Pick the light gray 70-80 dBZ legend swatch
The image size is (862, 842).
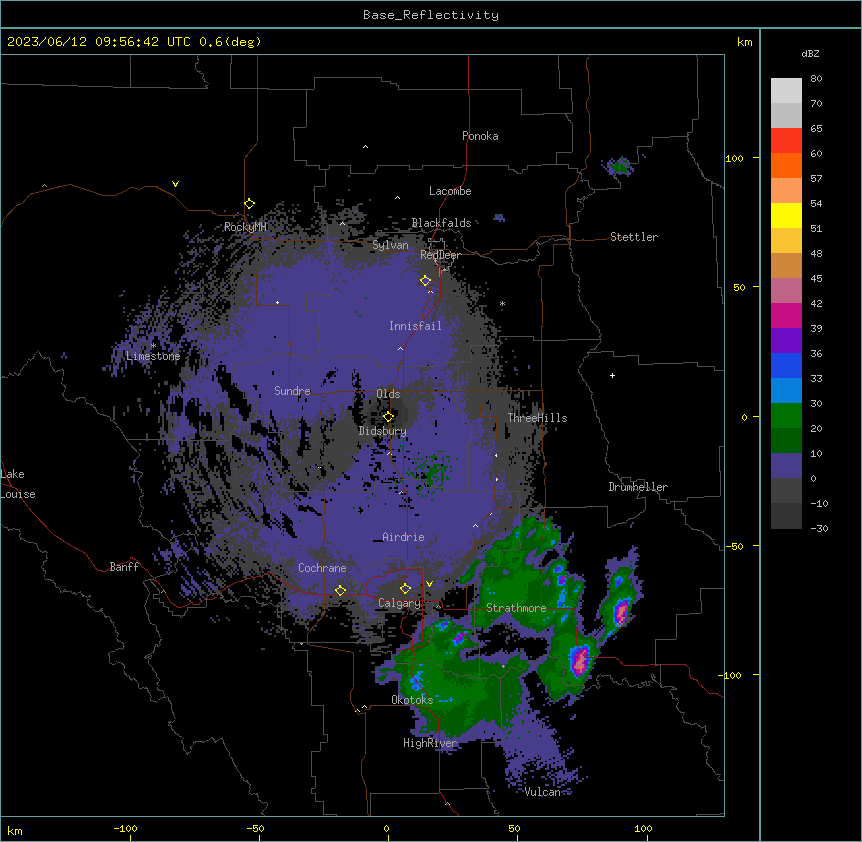(x=786, y=91)
